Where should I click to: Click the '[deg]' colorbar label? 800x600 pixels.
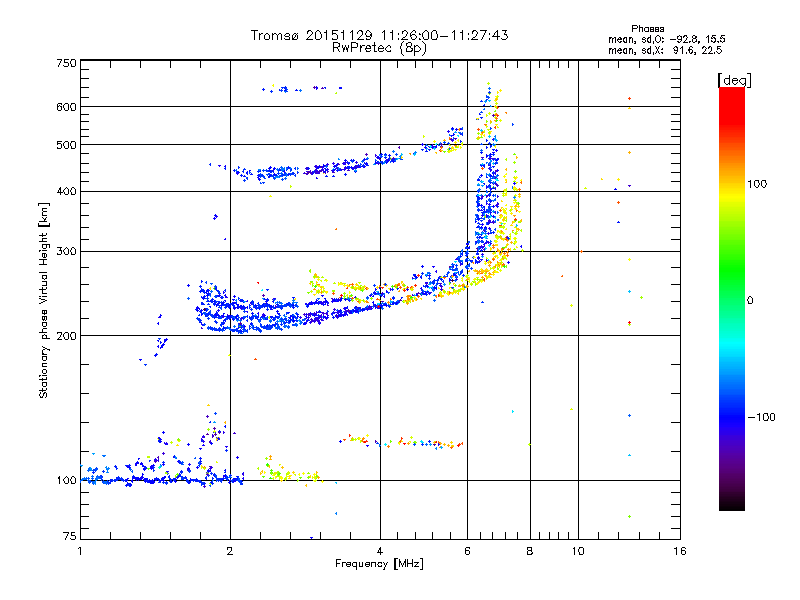(734, 80)
